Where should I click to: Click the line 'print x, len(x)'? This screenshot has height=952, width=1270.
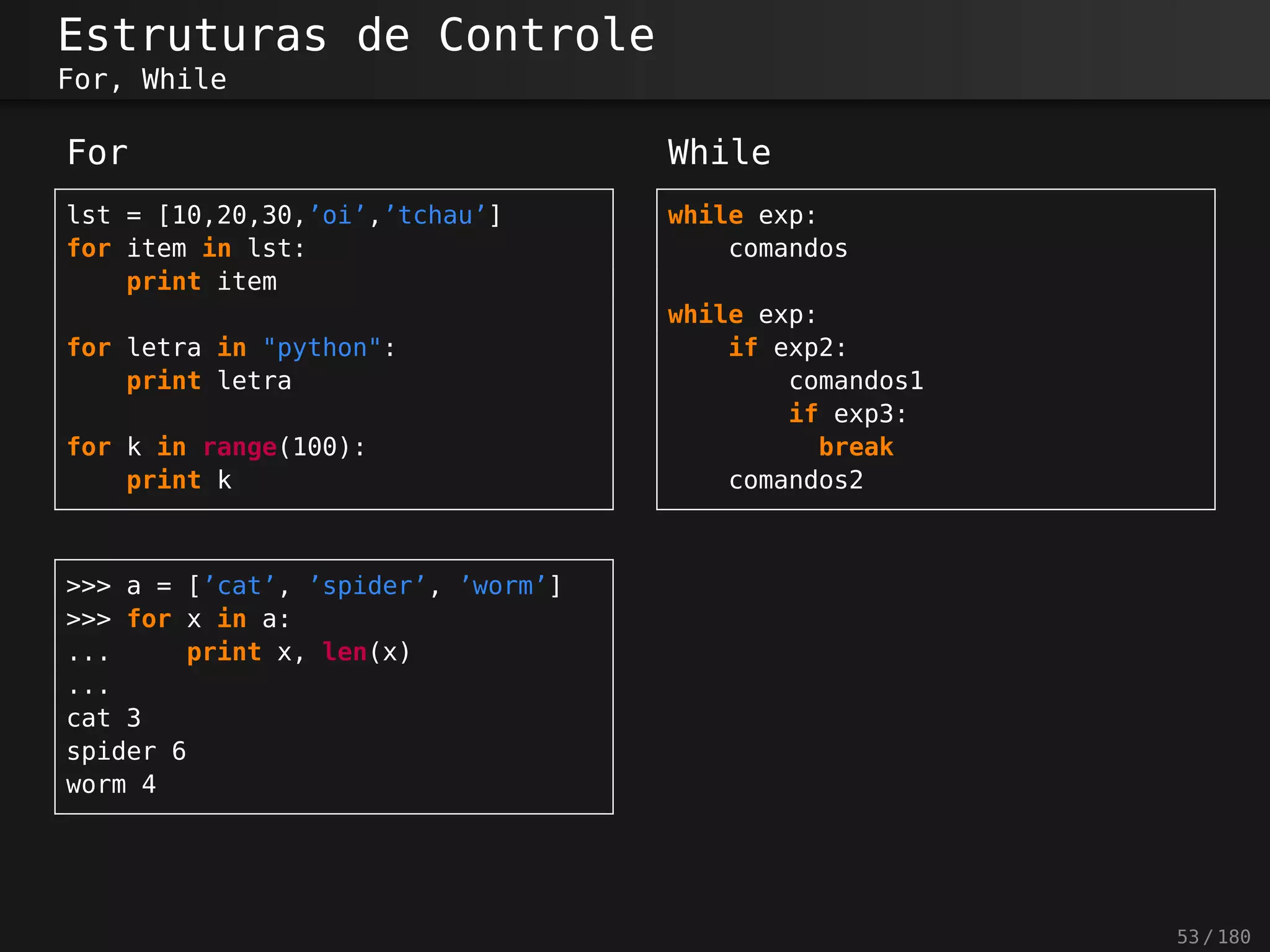click(x=299, y=652)
